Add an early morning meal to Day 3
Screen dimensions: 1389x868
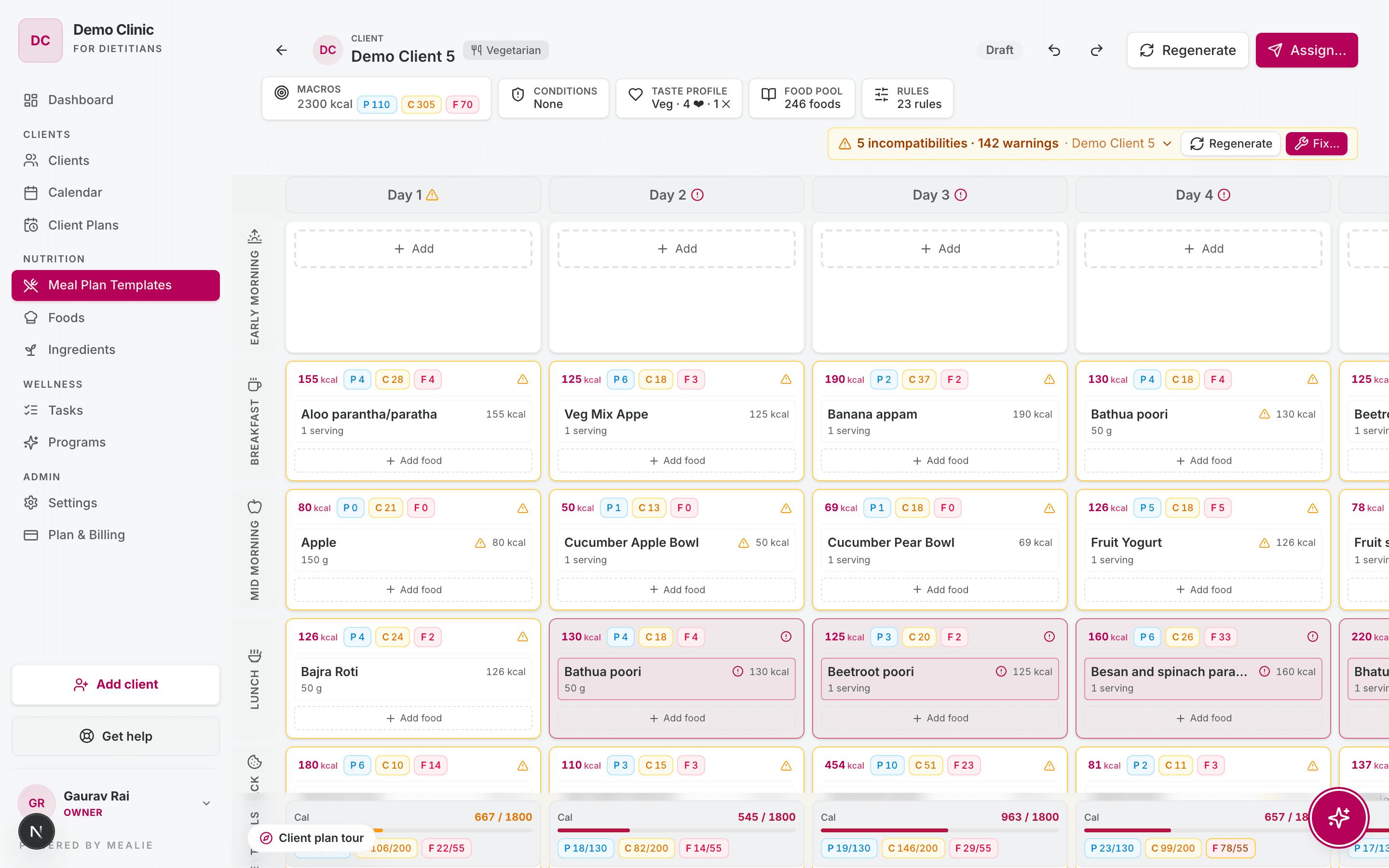point(940,248)
